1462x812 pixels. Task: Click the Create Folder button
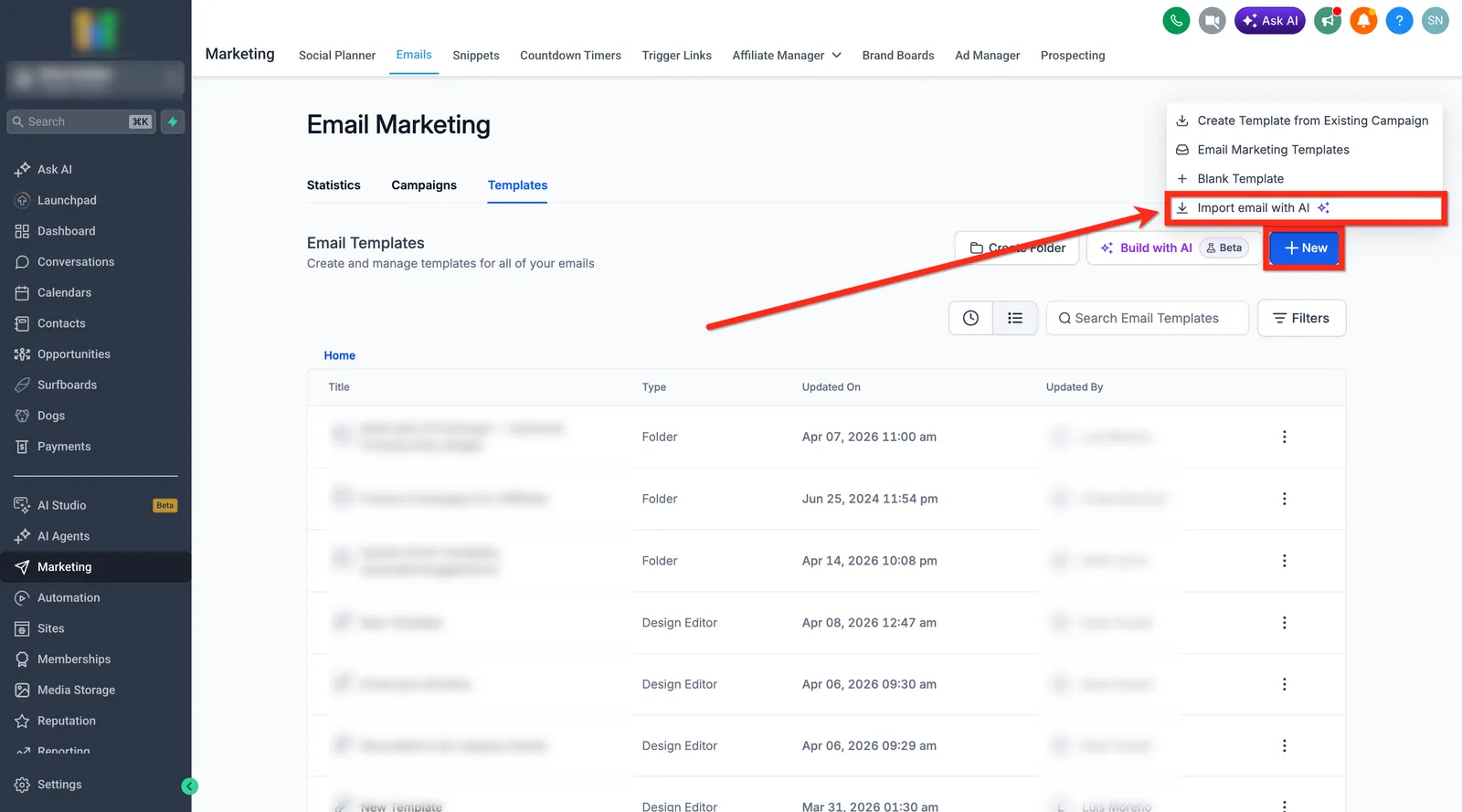[1017, 248]
